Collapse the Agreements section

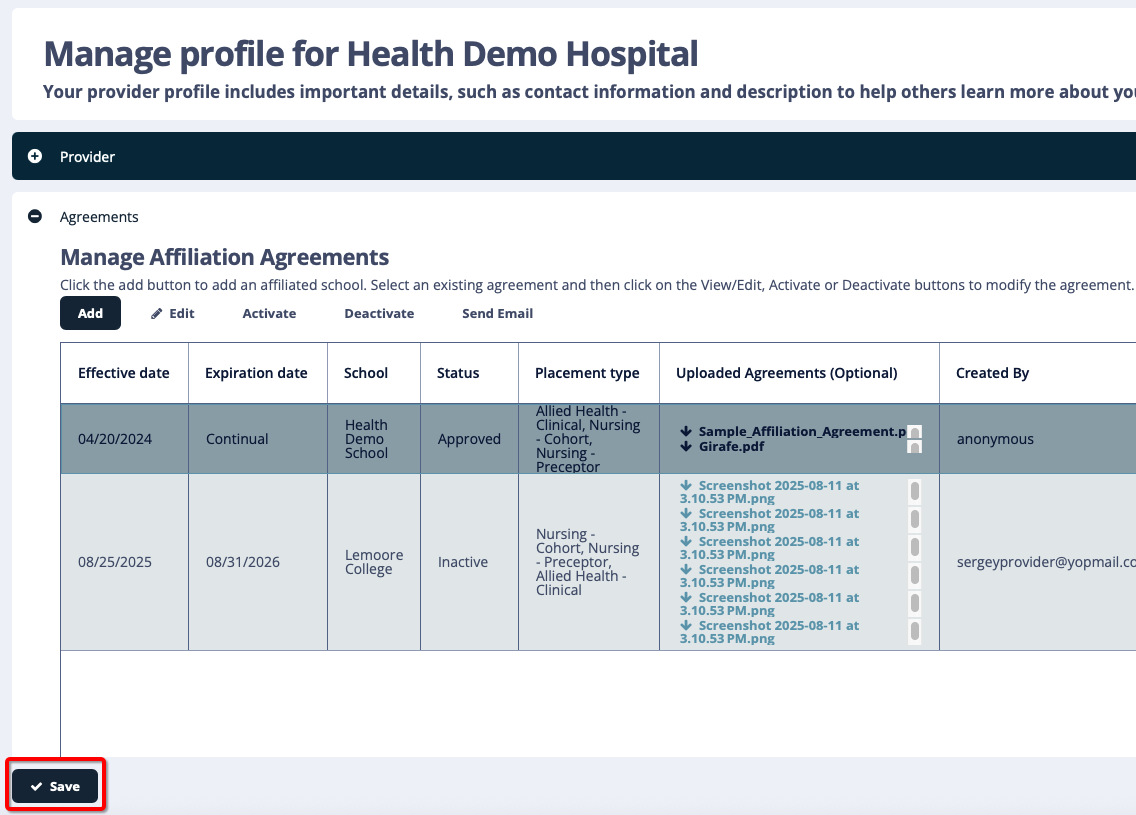[35, 217]
